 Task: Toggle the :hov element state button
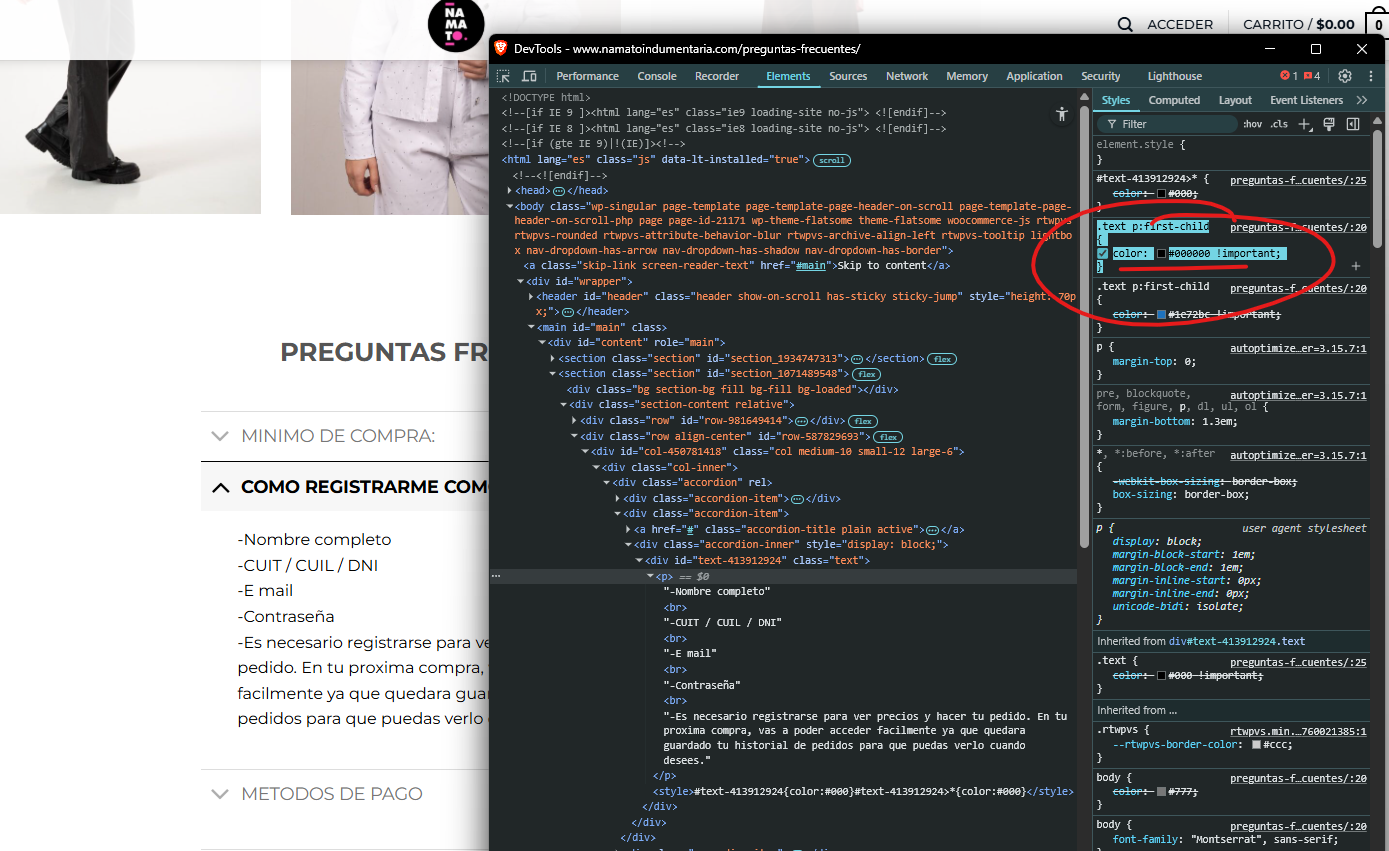pyautogui.click(x=1252, y=124)
